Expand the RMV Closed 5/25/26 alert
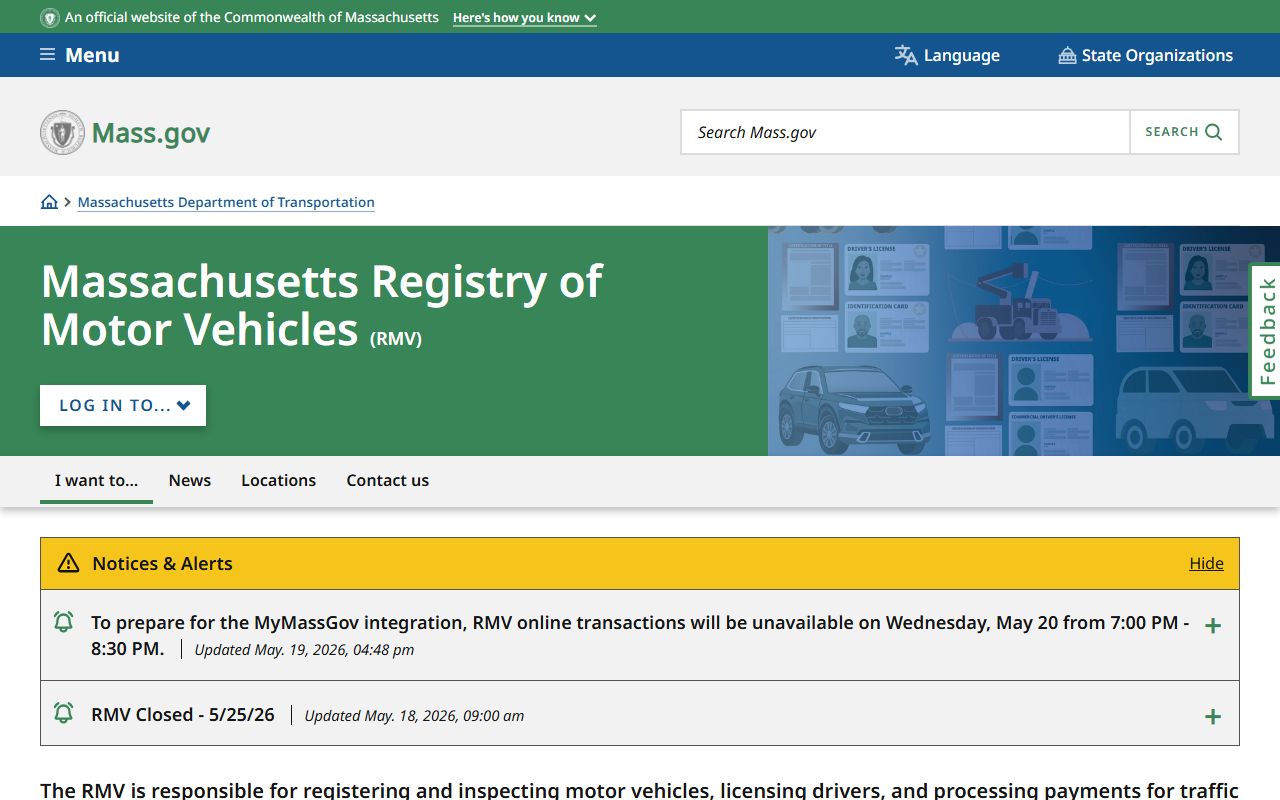Screen dimensions: 1280x800 pyautogui.click(x=1213, y=717)
